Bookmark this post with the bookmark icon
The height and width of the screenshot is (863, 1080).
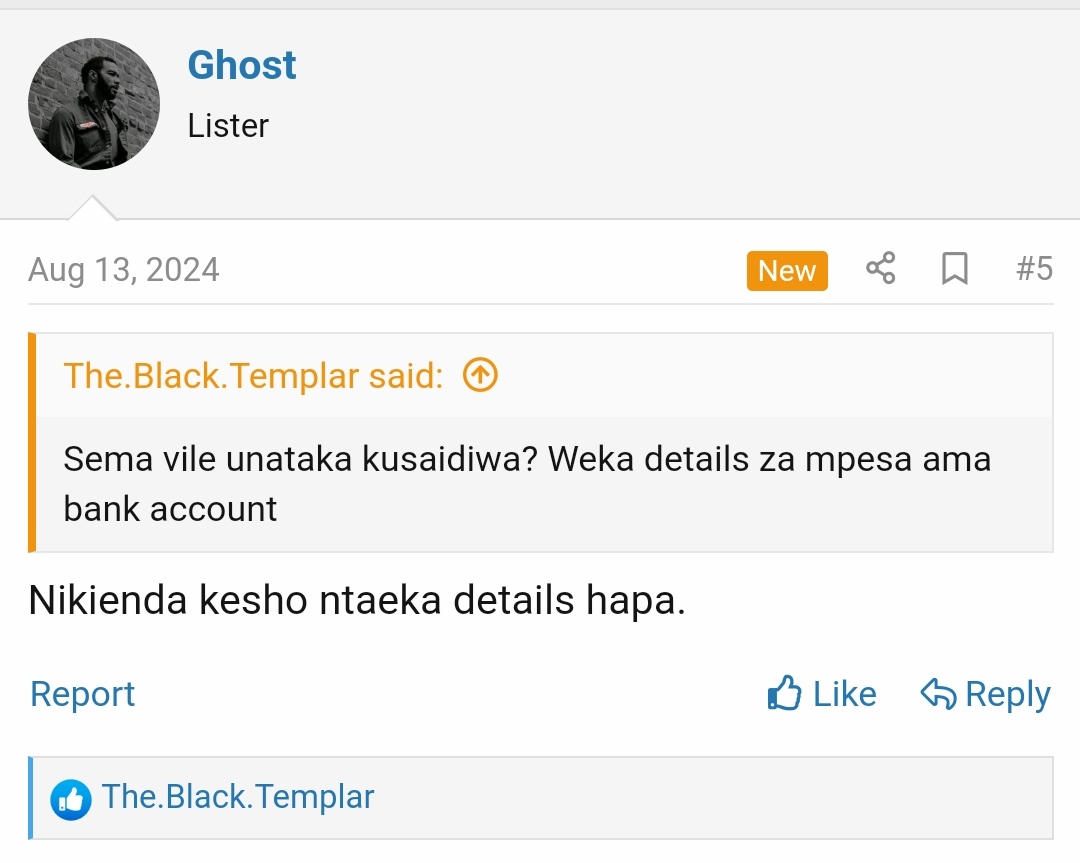[x=955, y=268]
